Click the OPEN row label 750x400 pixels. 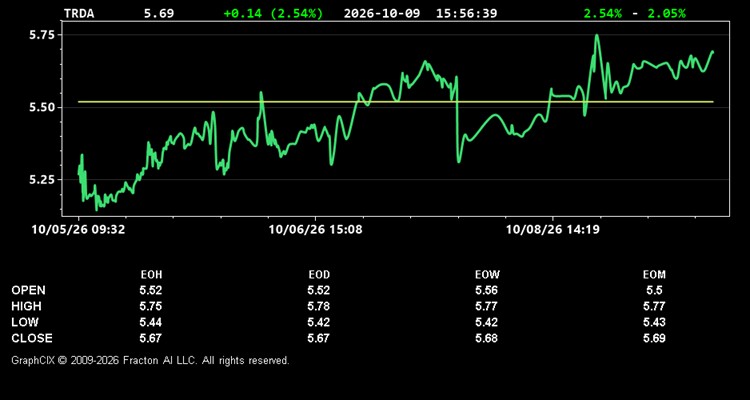click(29, 290)
